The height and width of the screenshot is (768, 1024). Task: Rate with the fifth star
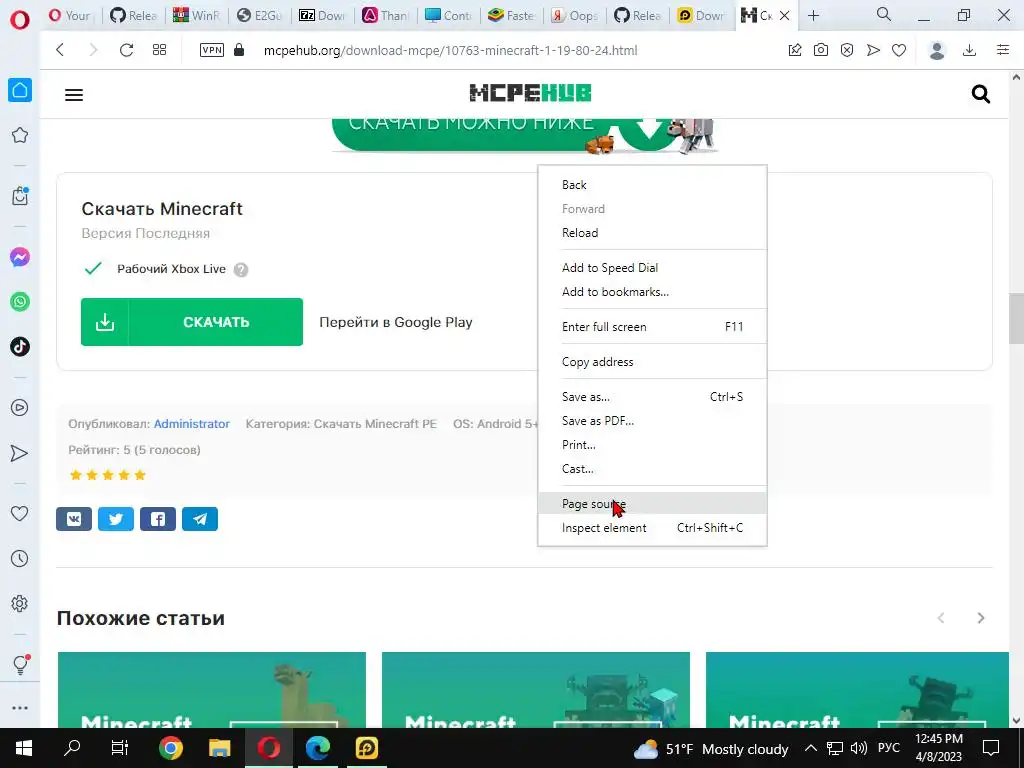pos(140,475)
